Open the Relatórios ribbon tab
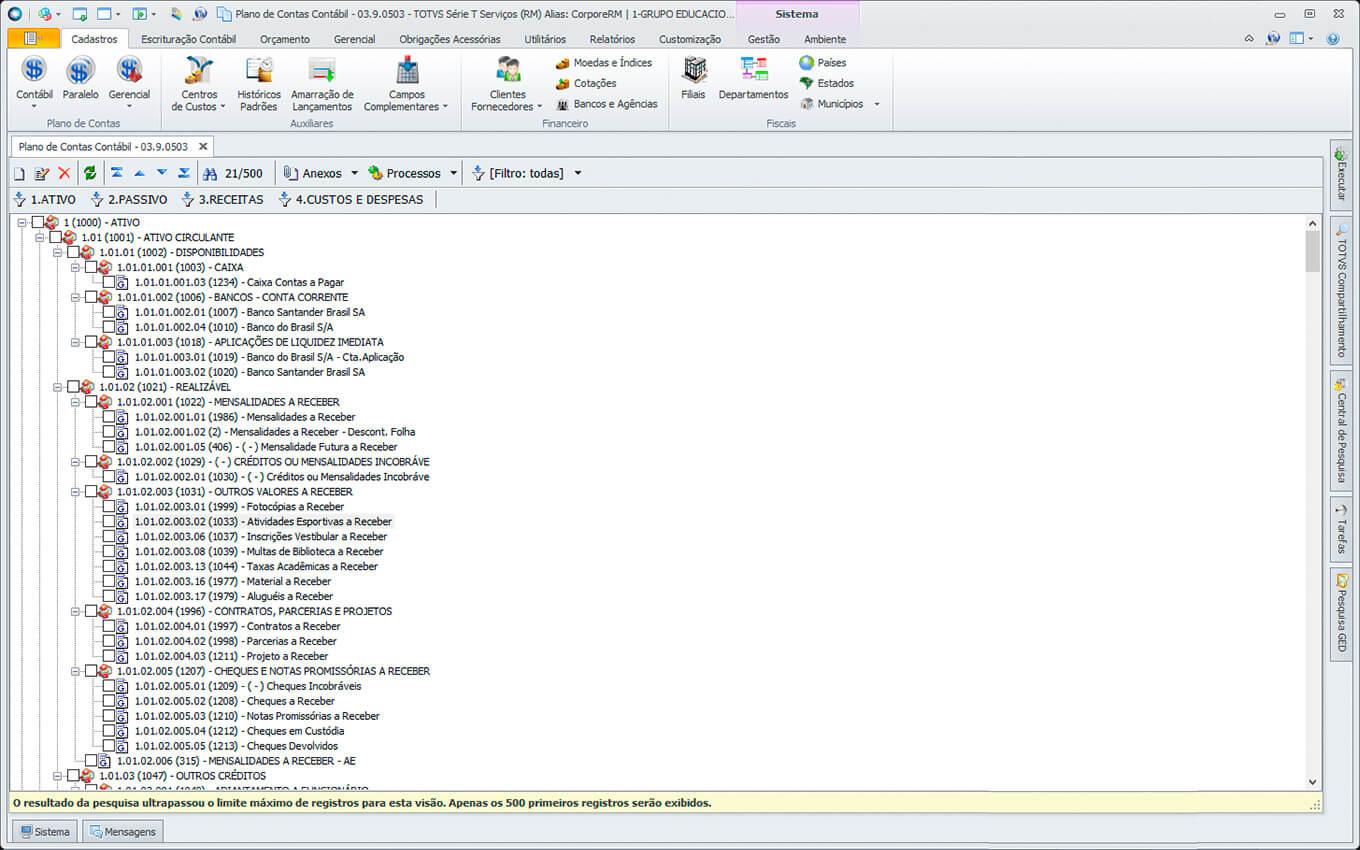The image size is (1360, 850). [x=612, y=39]
